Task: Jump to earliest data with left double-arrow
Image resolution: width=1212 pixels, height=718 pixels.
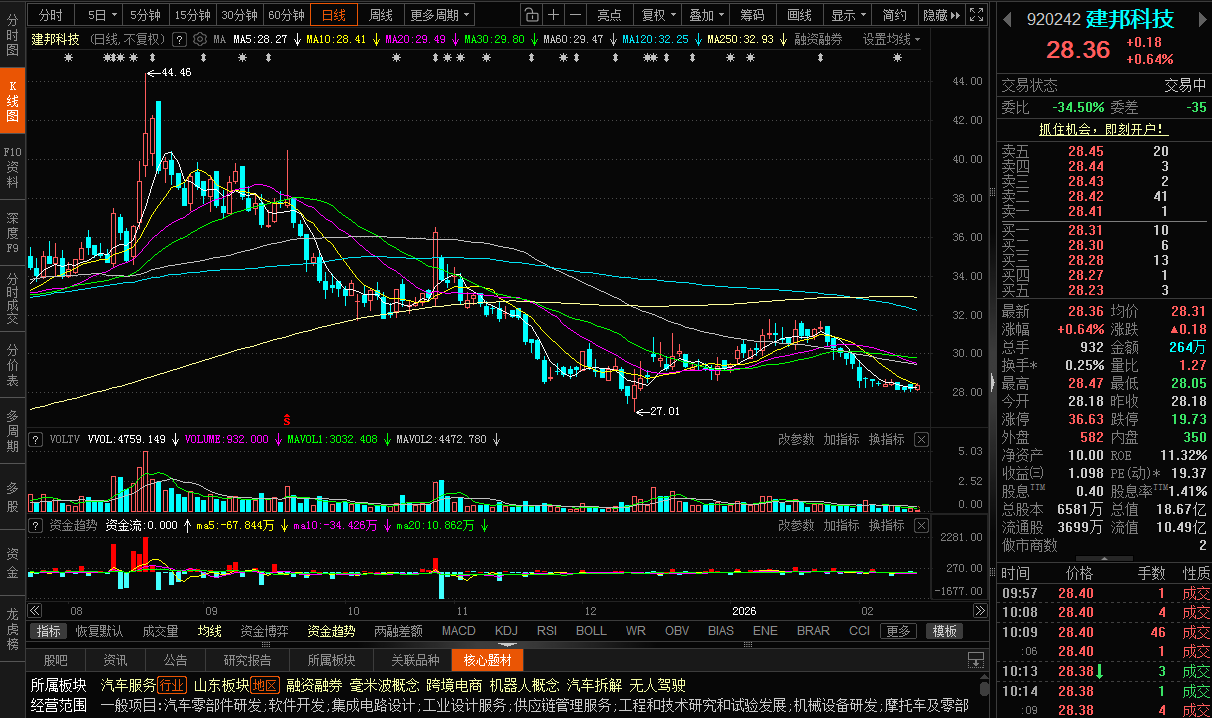Action: (35, 610)
